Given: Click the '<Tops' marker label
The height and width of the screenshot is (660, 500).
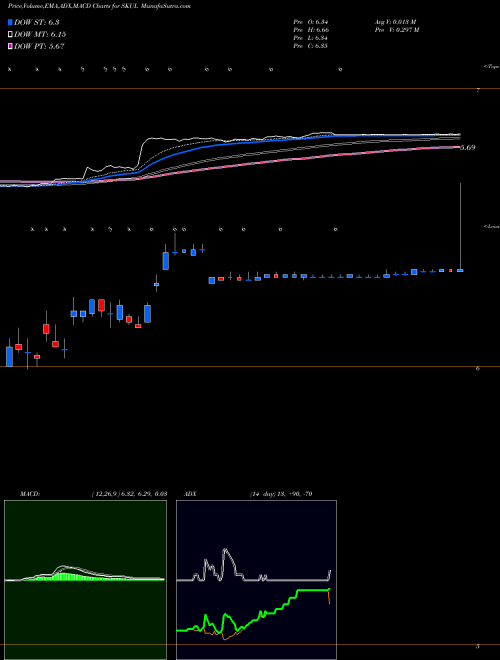Looking at the screenshot, I should tap(491, 67).
